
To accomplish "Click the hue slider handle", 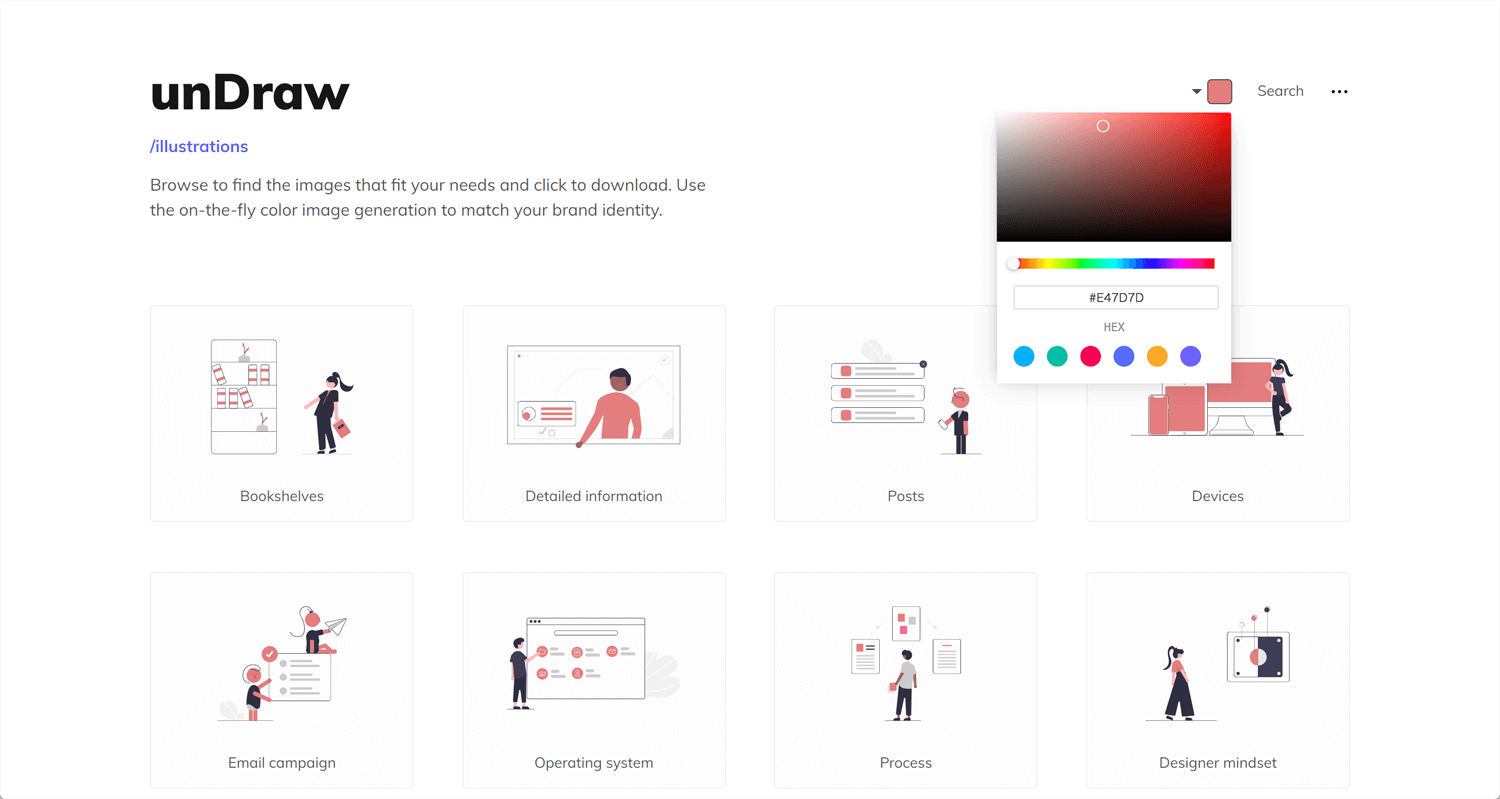I will pyautogui.click(x=1013, y=264).
